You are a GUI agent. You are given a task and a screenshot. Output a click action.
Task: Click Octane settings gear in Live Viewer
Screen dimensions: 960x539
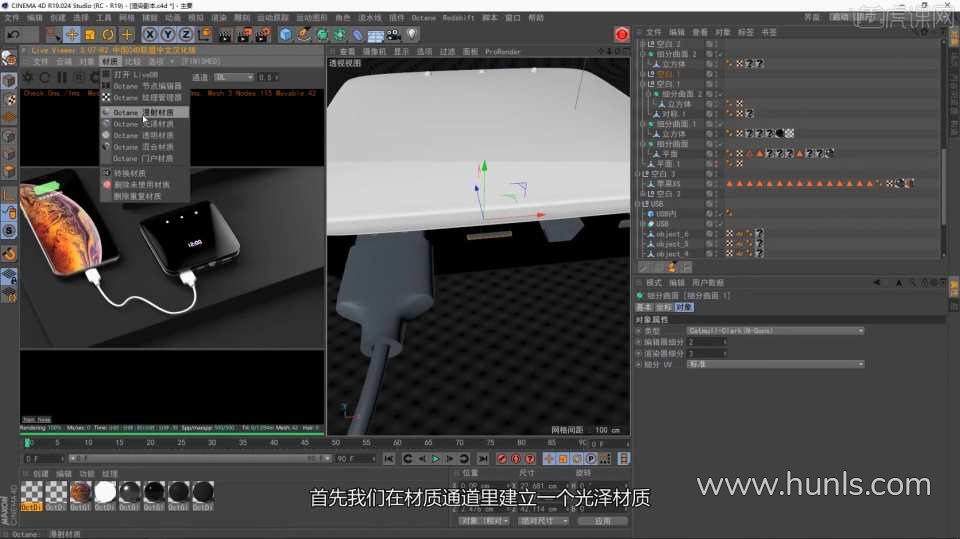[28, 78]
